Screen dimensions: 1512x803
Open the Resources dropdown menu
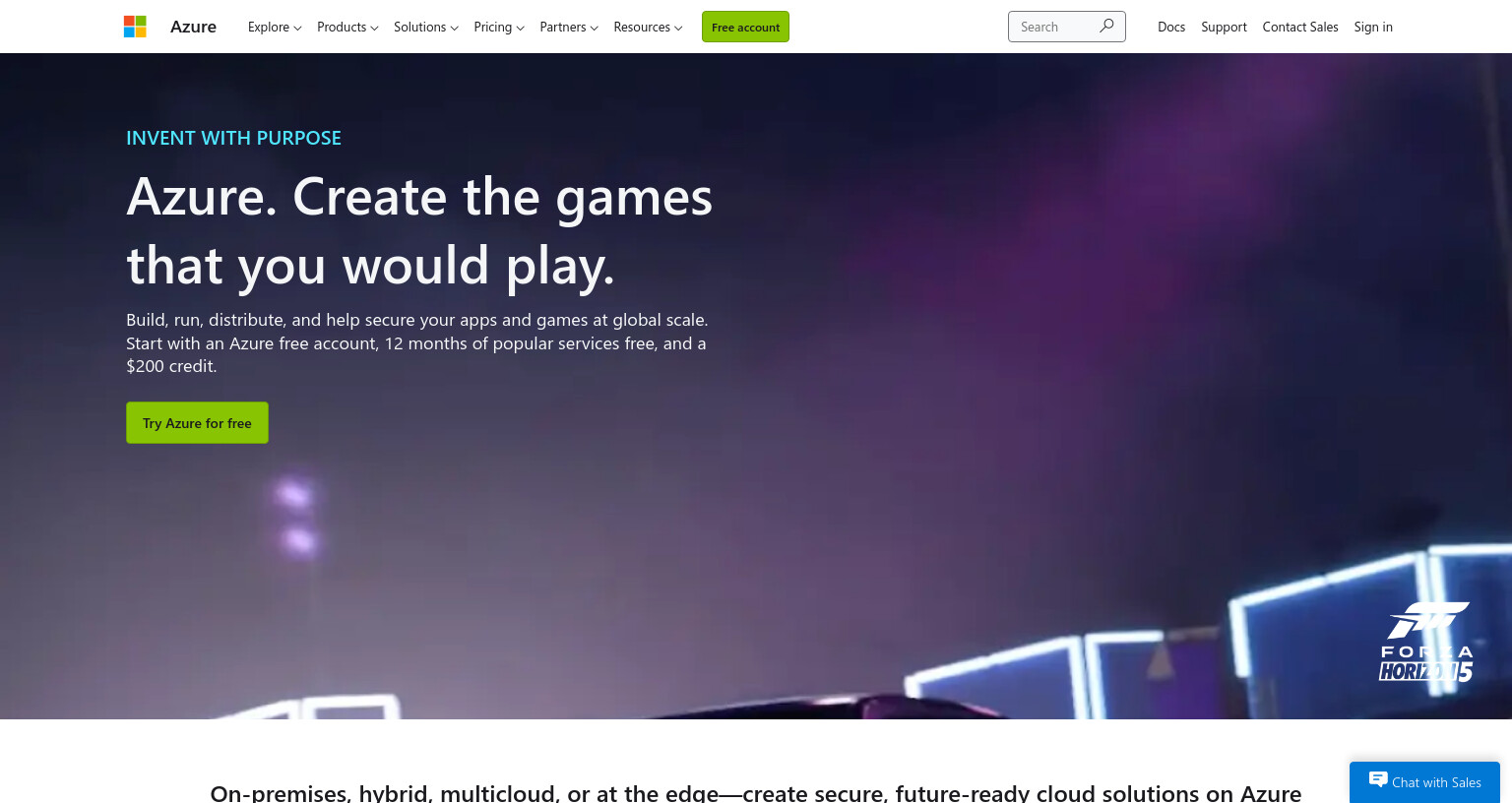pos(648,27)
